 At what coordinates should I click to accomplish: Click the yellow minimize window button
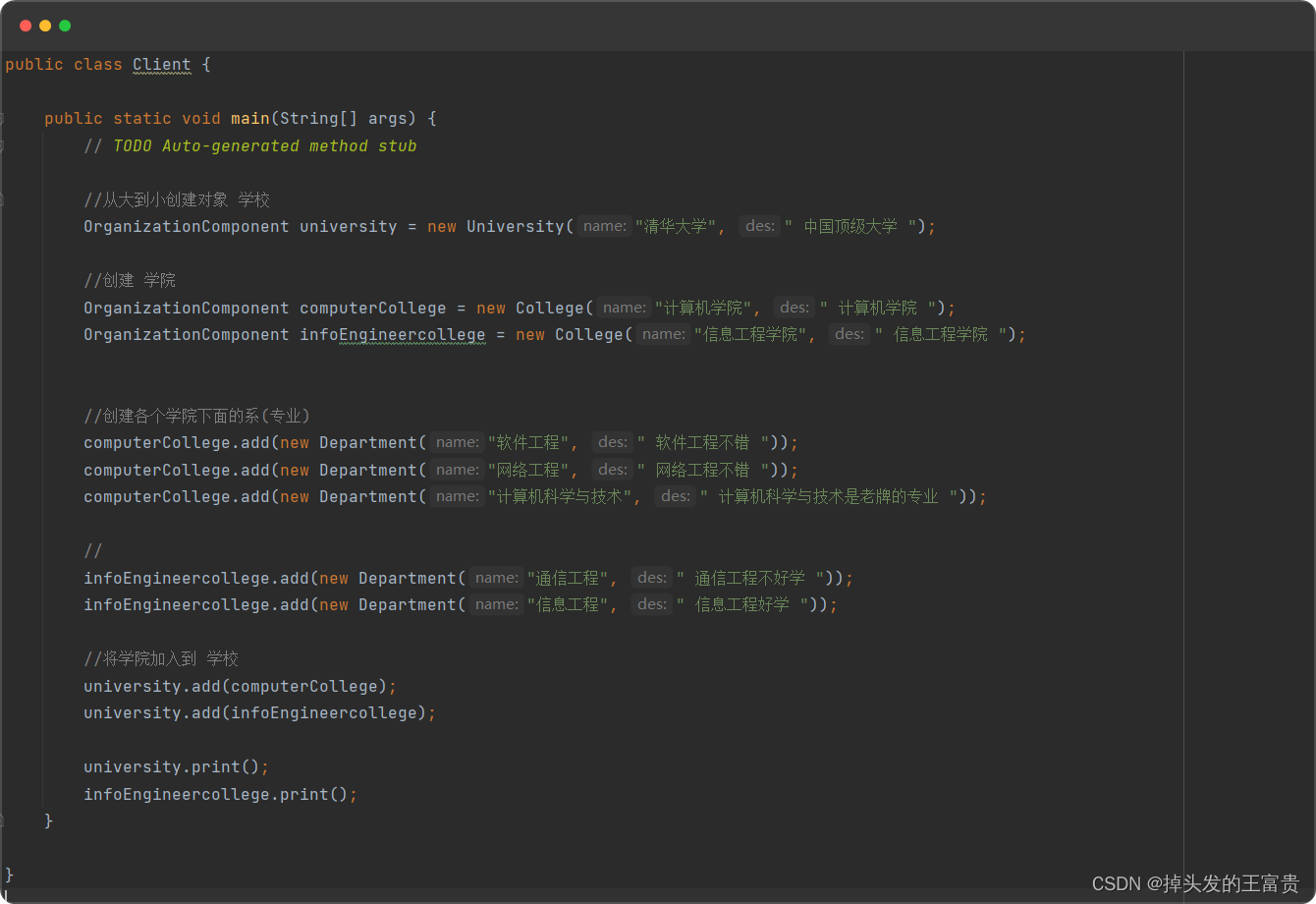pyautogui.click(x=45, y=26)
